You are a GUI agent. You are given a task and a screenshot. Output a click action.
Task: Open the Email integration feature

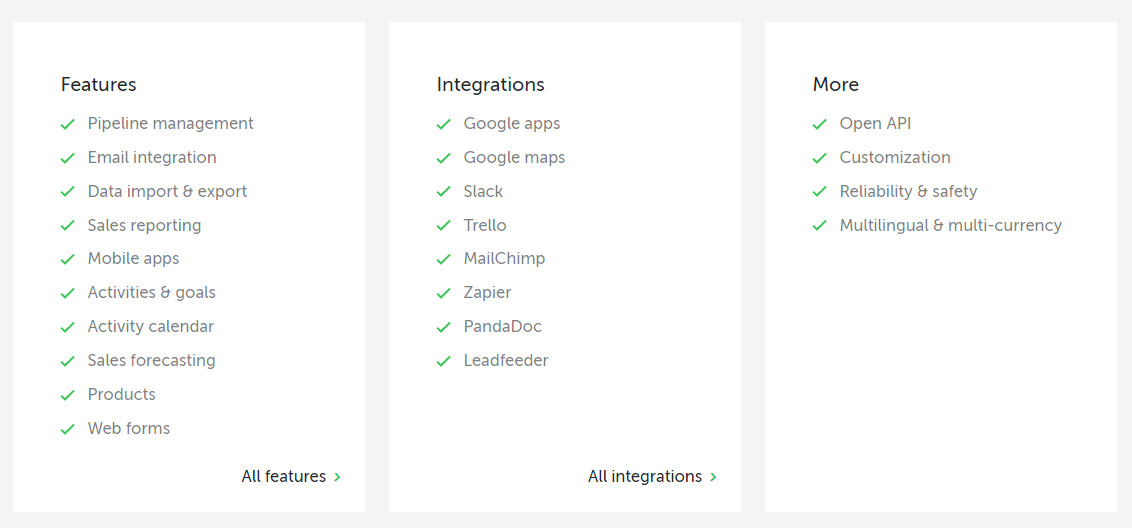click(x=152, y=157)
